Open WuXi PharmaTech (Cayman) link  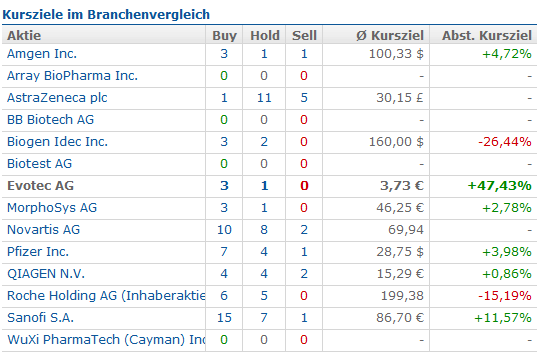[106, 340]
